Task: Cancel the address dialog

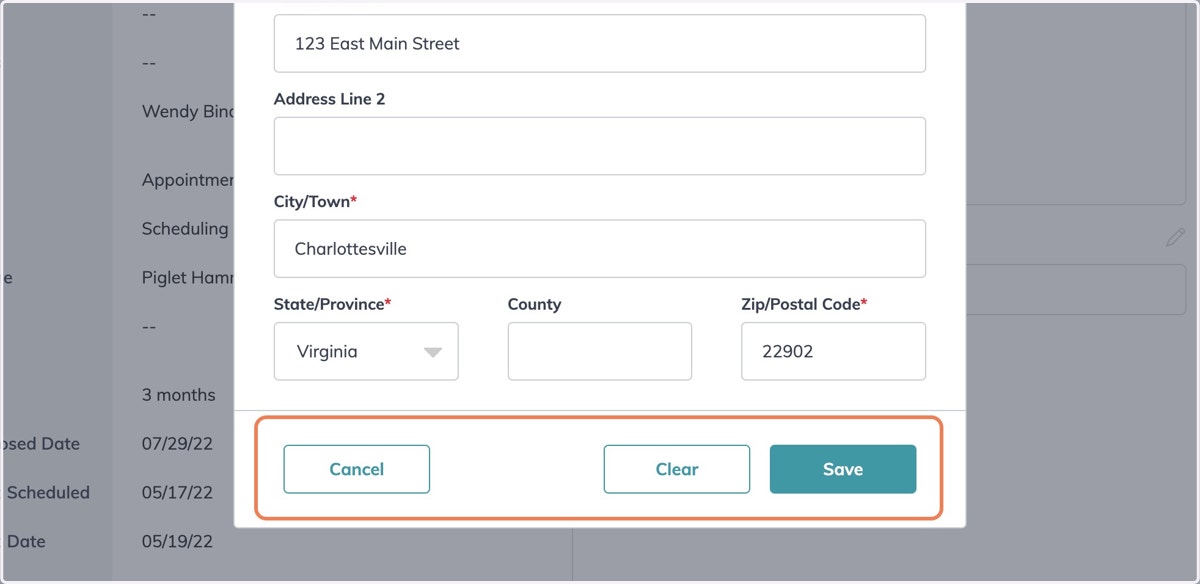Action: coord(357,469)
